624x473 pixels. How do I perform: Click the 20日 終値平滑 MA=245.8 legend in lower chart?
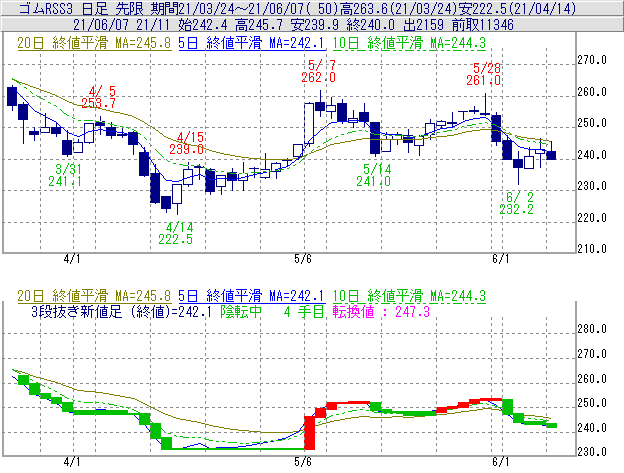pyautogui.click(x=94, y=296)
